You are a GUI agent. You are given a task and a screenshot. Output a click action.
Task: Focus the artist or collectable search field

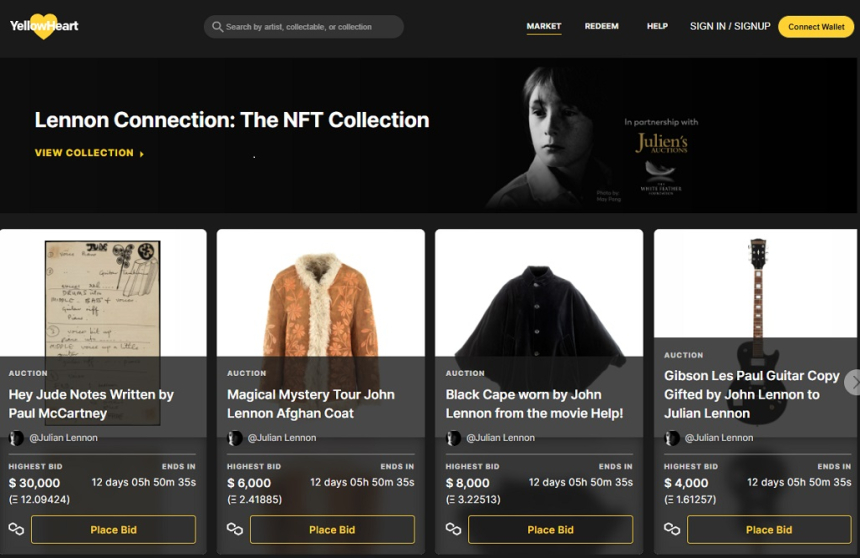[x=310, y=27]
